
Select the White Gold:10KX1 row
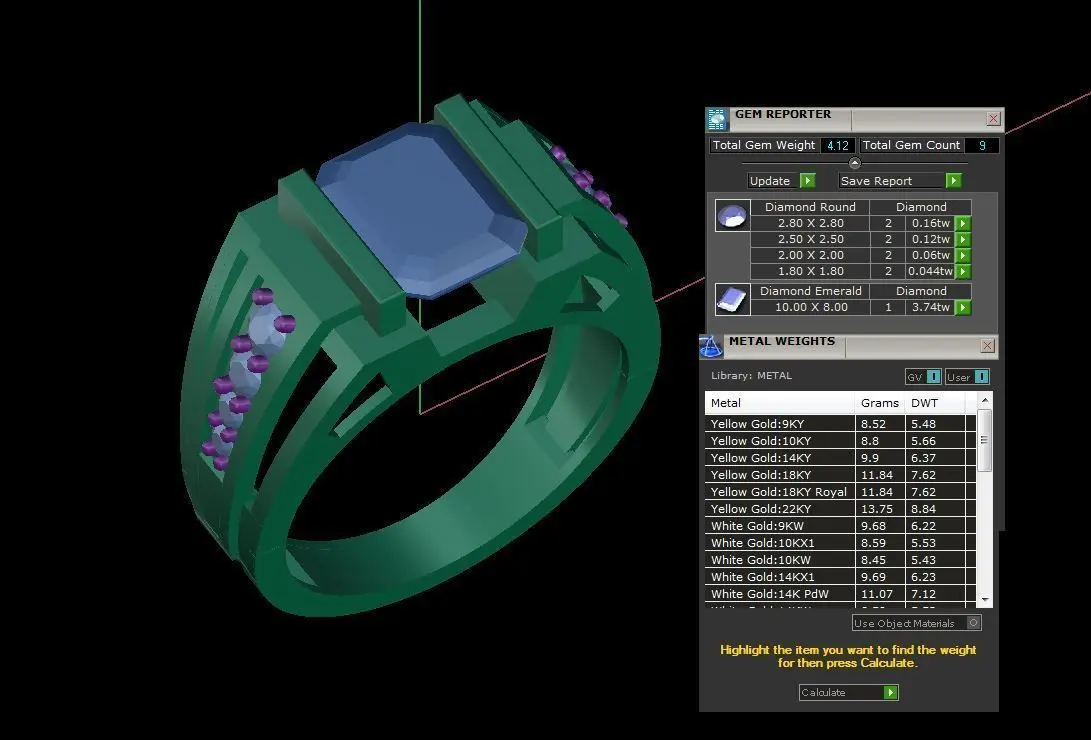coord(841,543)
